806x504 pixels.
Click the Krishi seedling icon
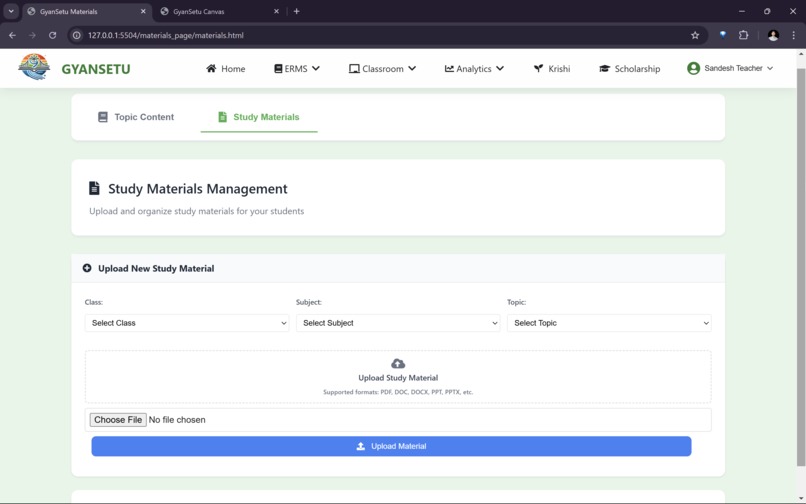coord(538,68)
